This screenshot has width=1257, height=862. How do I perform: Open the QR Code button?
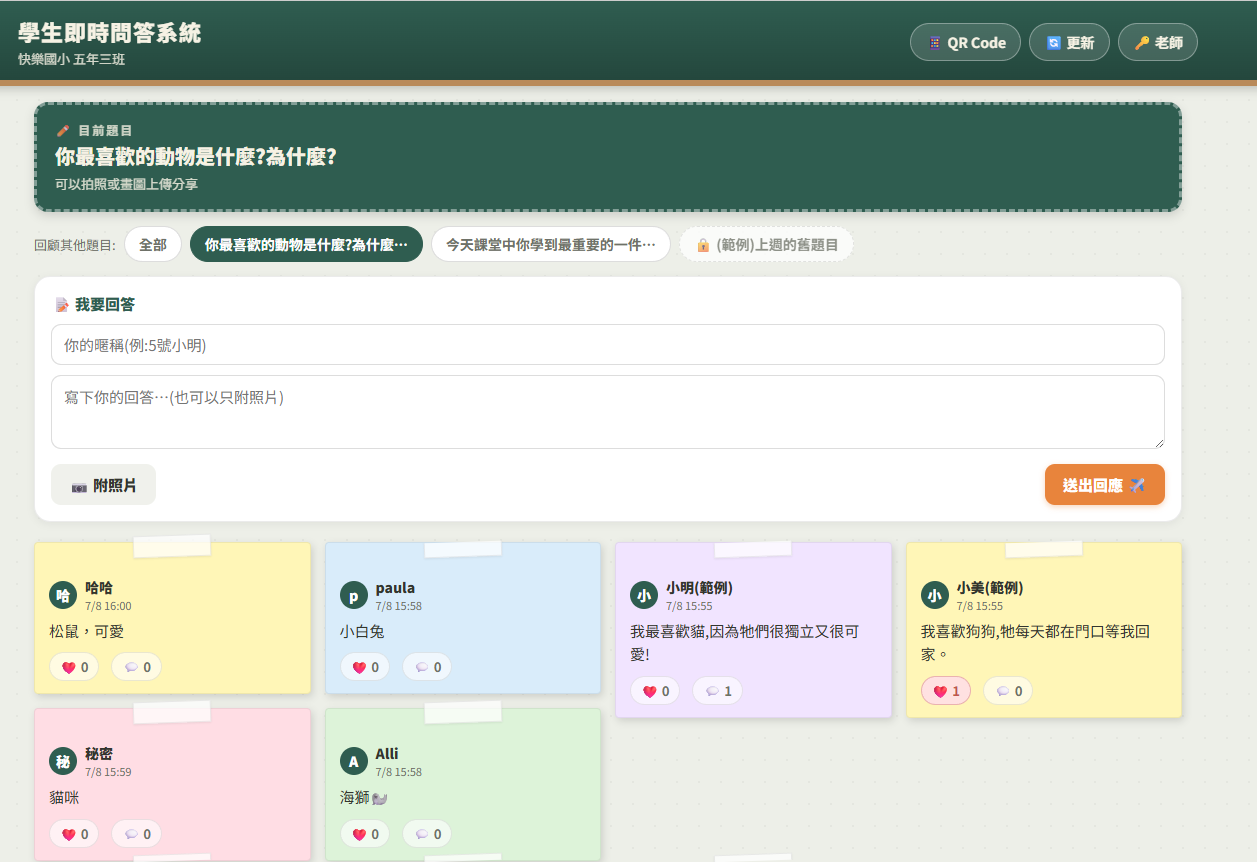point(965,42)
